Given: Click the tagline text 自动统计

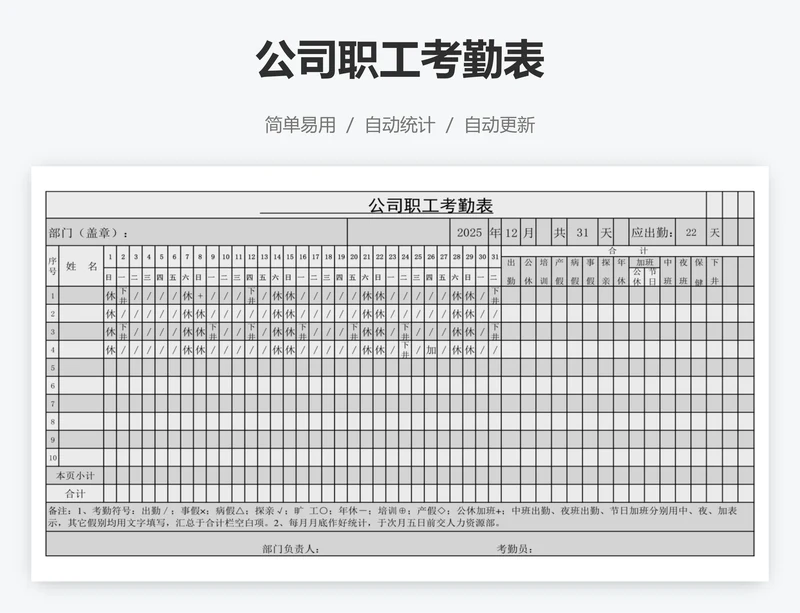Looking at the screenshot, I should pyautogui.click(x=400, y=125).
